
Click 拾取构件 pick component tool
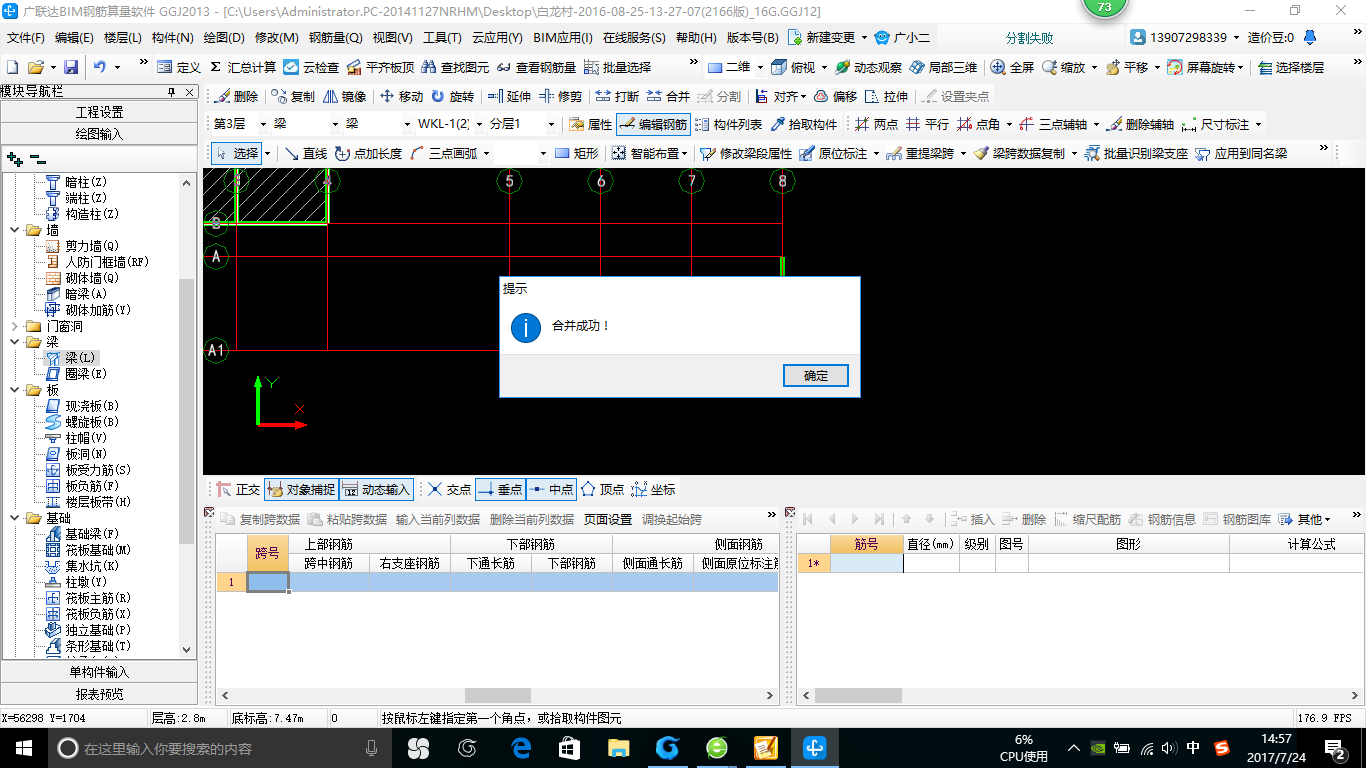pos(803,124)
